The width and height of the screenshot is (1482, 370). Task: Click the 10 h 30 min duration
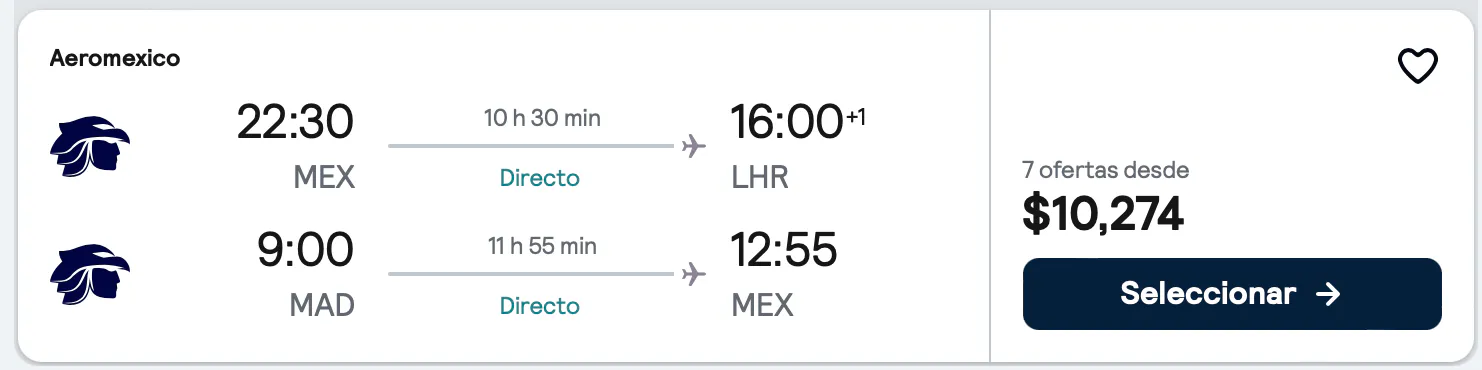(x=543, y=118)
